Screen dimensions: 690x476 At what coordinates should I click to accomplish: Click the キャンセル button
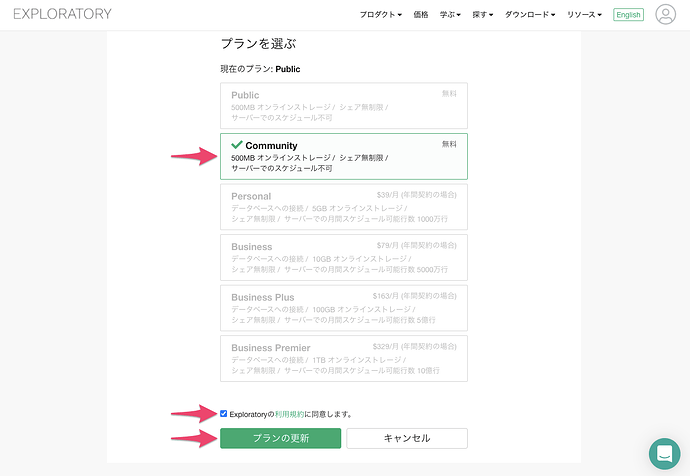[x=407, y=438]
